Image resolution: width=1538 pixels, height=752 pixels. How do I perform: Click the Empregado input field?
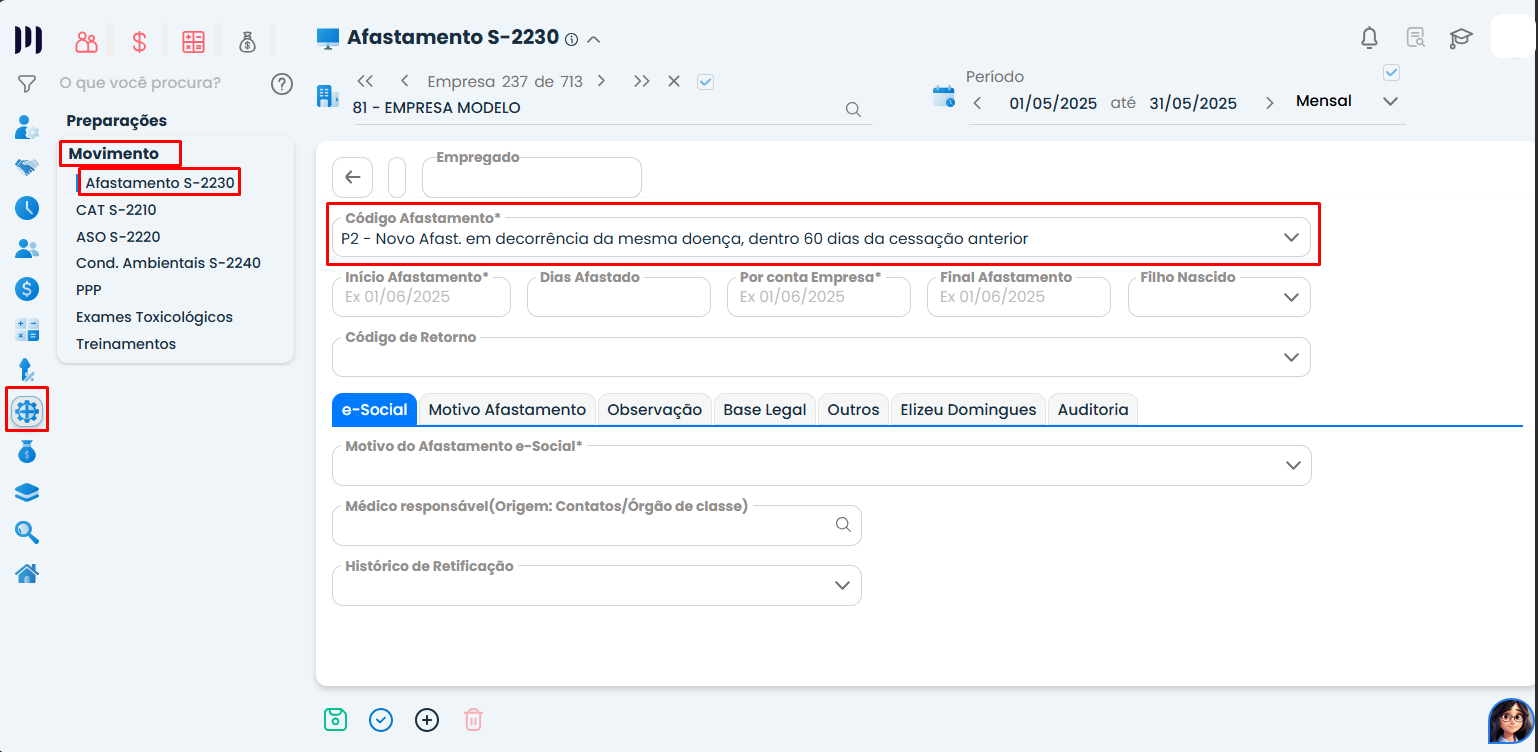532,177
